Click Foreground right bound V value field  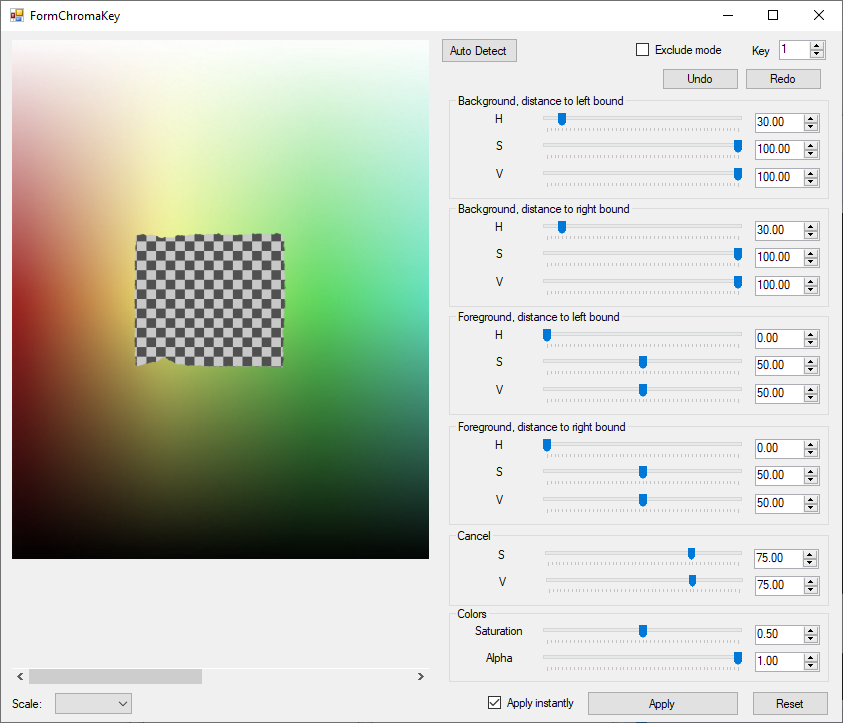point(780,504)
